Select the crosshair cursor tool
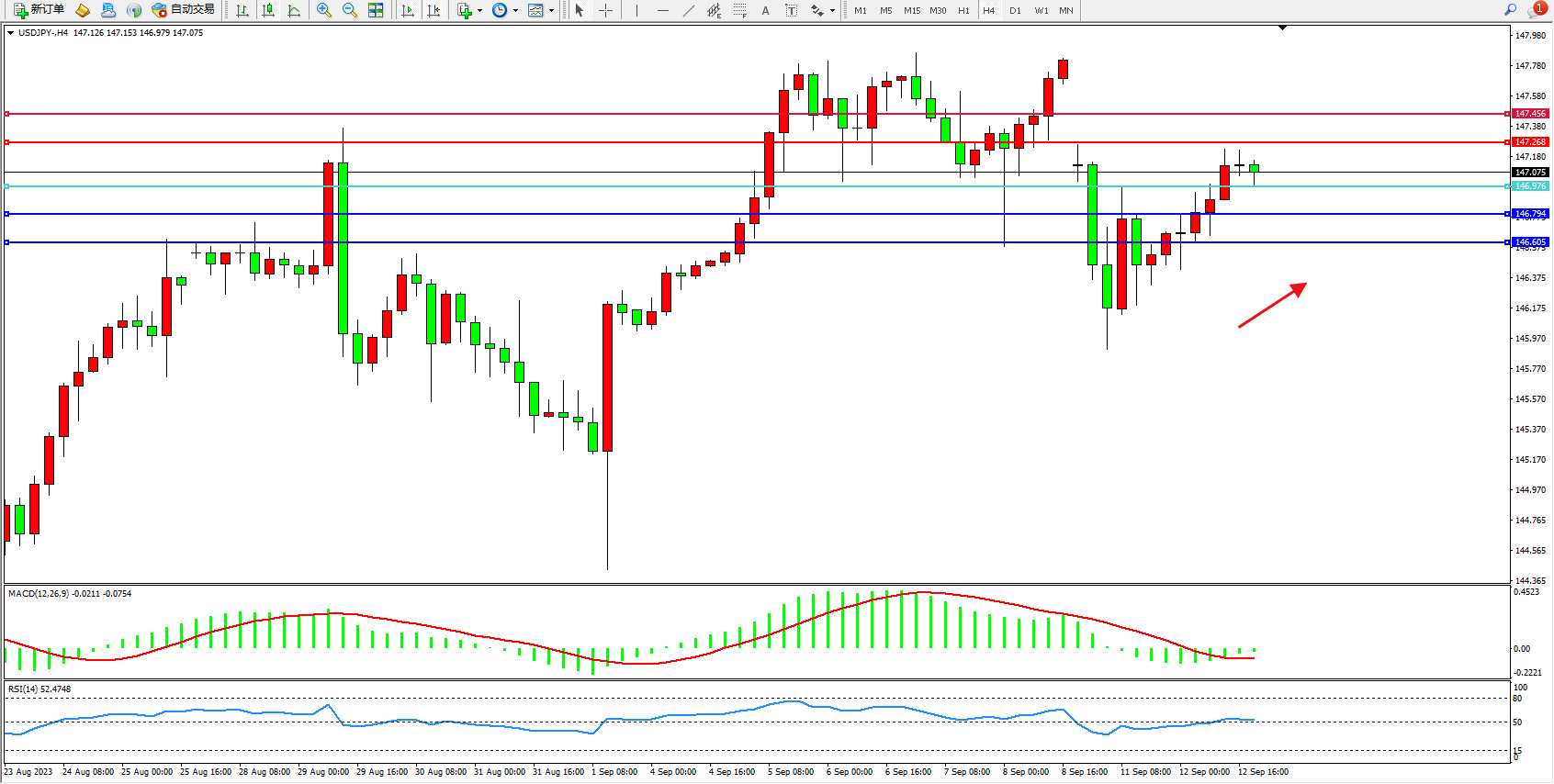 coord(606,10)
